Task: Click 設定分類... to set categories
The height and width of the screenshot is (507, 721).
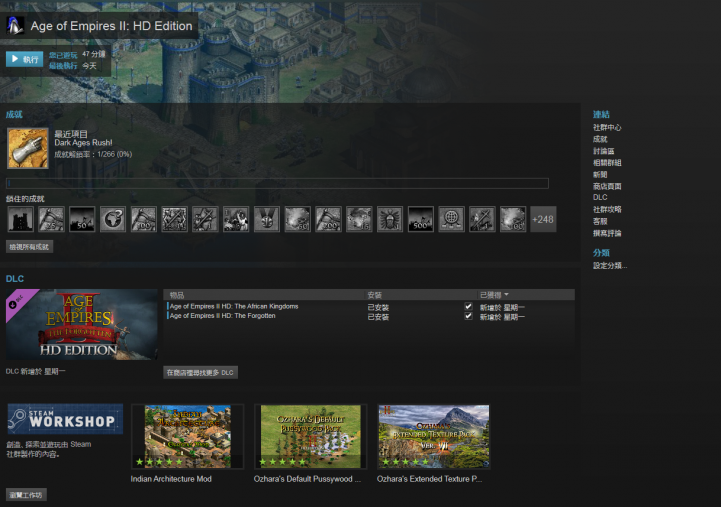Action: pos(610,266)
